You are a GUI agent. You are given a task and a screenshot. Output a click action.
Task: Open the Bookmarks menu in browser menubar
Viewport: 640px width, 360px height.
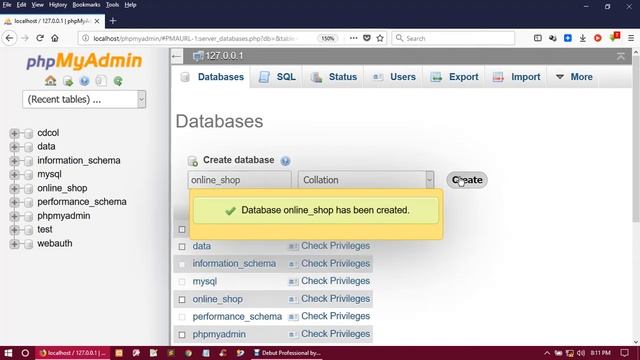(x=86, y=5)
